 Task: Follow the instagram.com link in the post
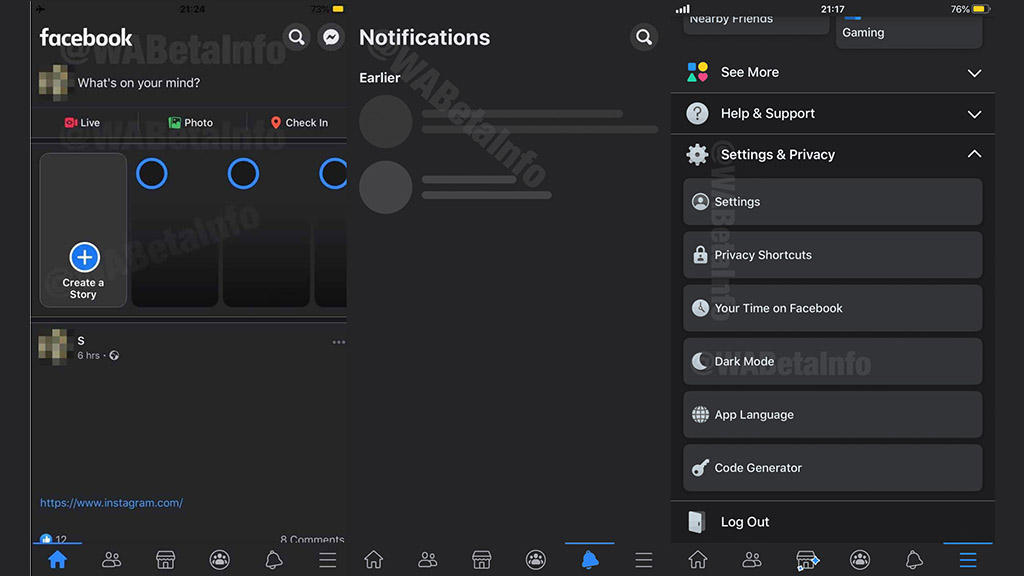[x=111, y=503]
